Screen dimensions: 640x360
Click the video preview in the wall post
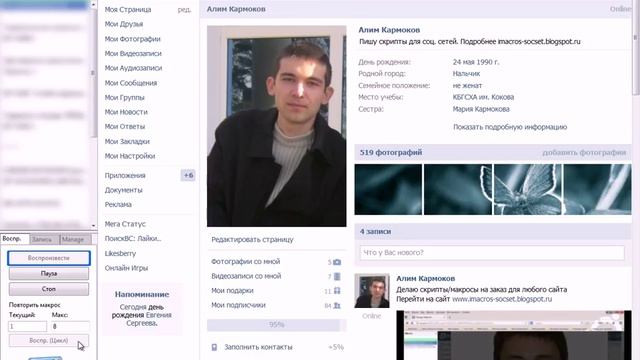click(513, 335)
